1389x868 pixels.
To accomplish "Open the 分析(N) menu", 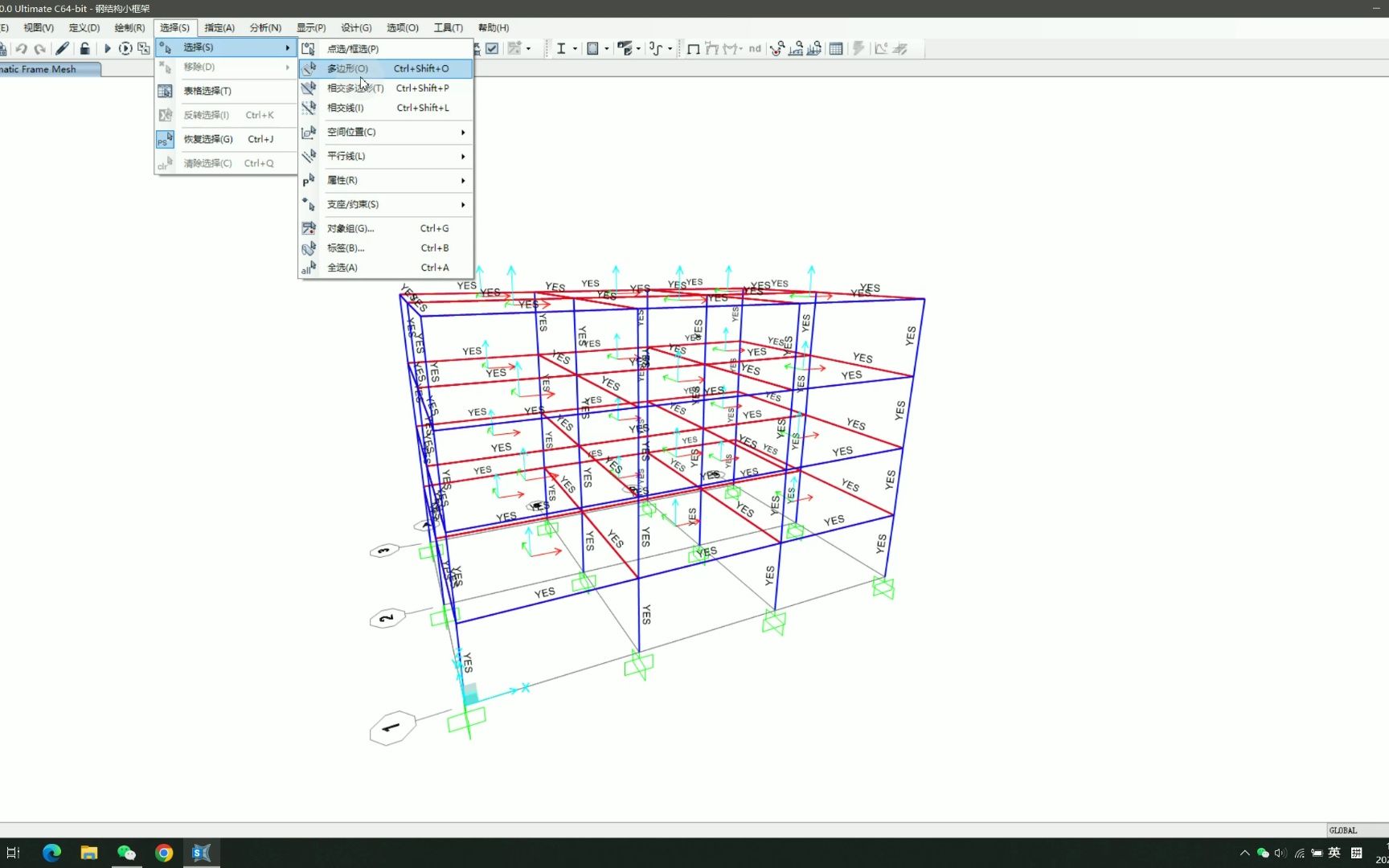I will pos(265,27).
